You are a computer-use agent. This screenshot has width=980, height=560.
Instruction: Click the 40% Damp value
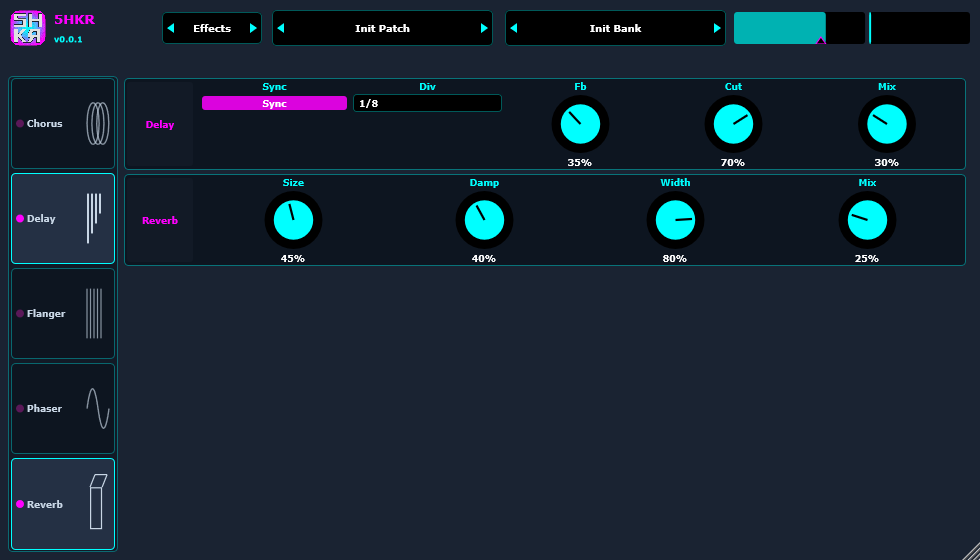point(484,259)
